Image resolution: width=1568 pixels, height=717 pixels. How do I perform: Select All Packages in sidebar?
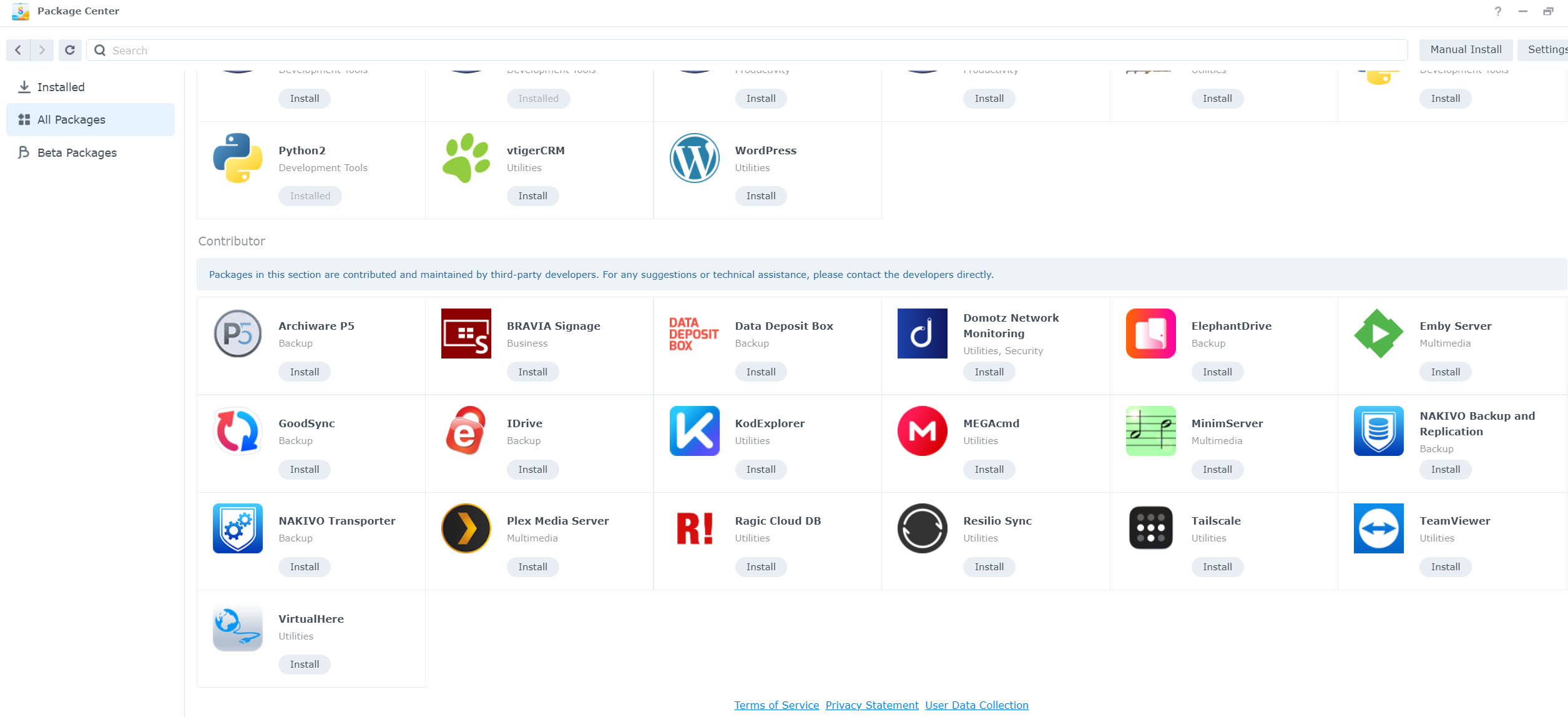click(x=91, y=119)
